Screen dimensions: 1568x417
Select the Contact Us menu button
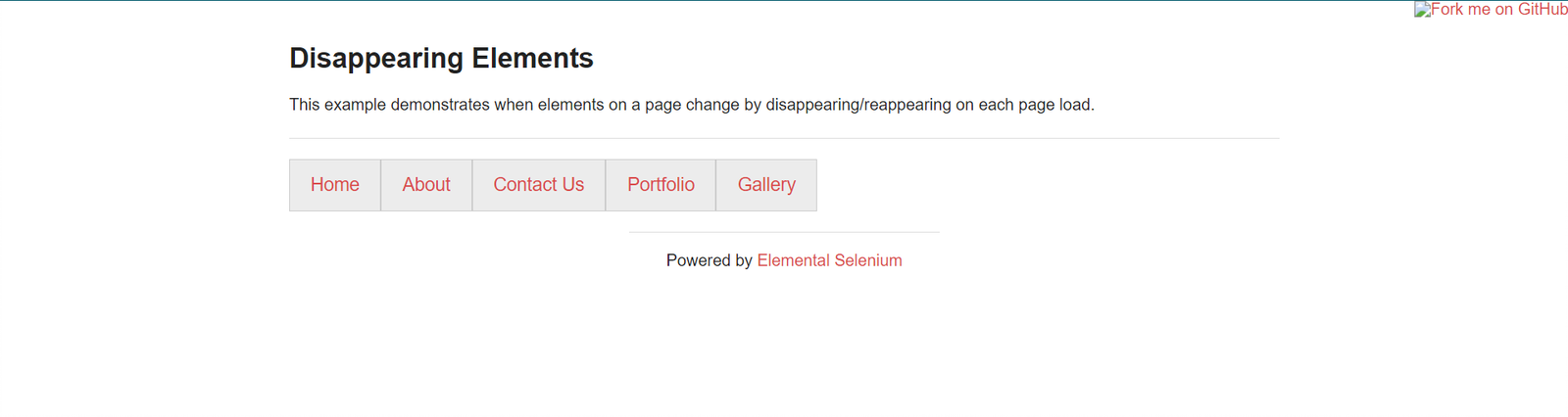tap(538, 185)
